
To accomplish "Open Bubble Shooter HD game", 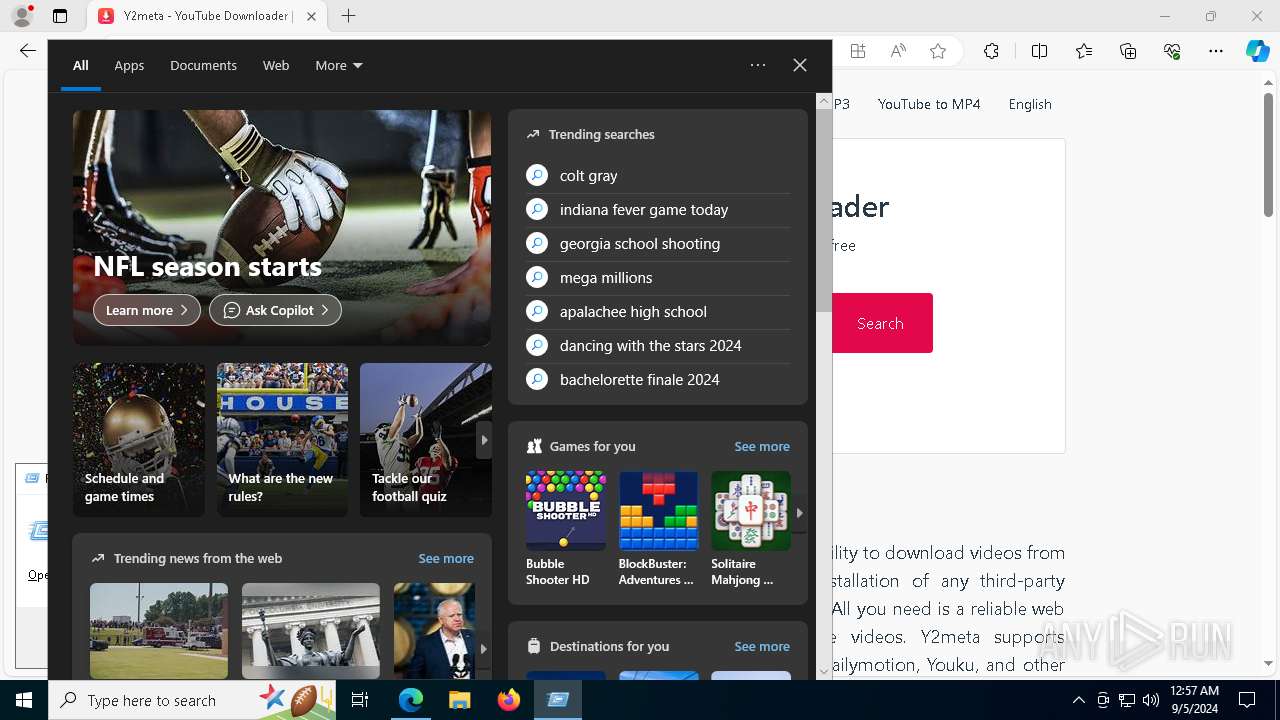I will [x=566, y=529].
